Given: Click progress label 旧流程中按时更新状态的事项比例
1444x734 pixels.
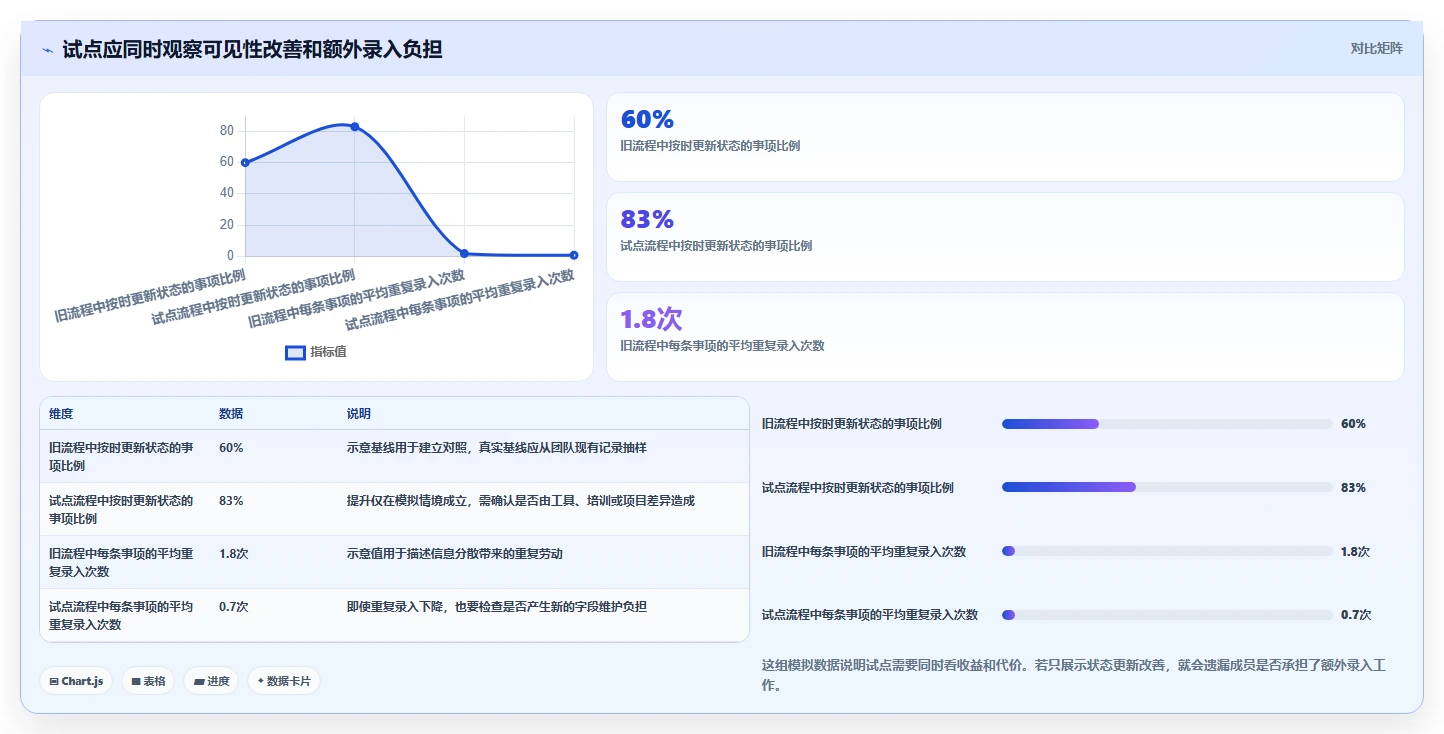Looking at the screenshot, I should point(852,424).
